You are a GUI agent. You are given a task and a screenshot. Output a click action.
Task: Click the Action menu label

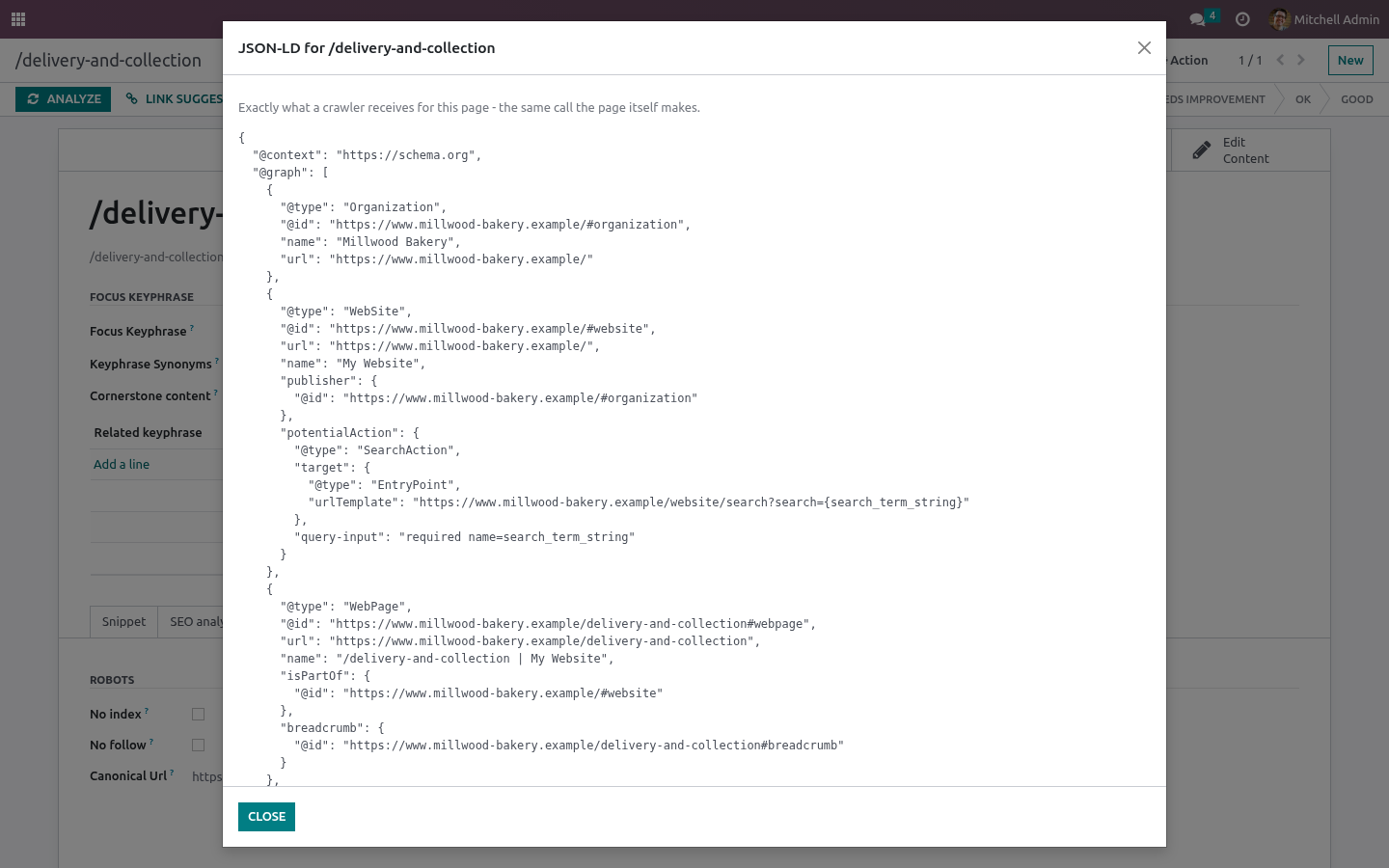click(1187, 61)
